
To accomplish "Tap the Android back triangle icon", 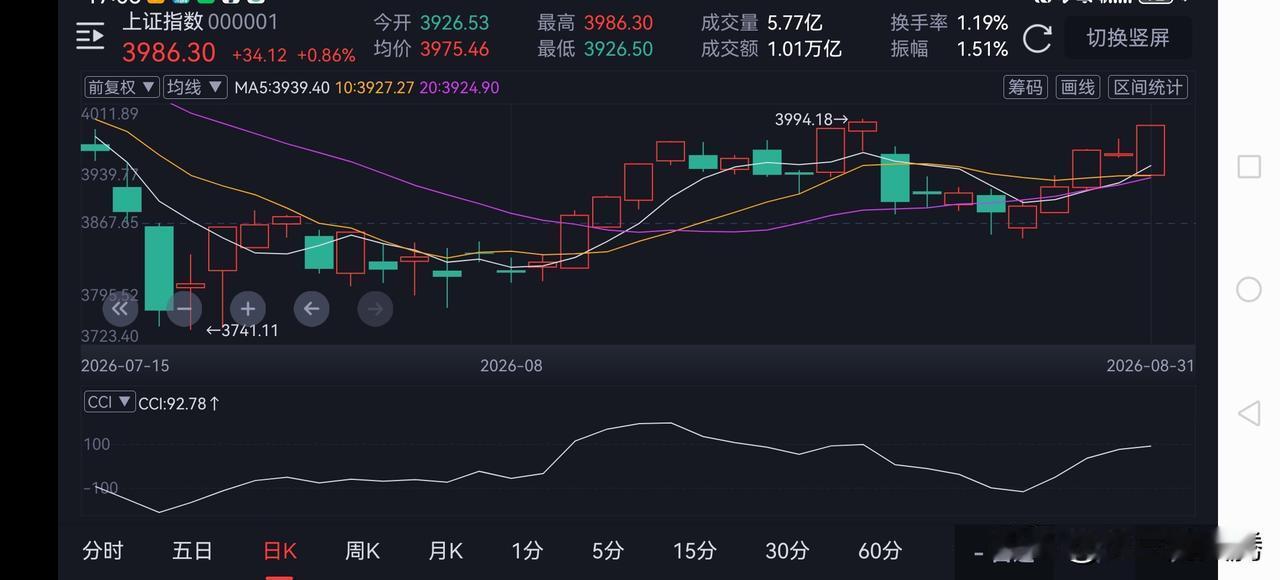I will pyautogui.click(x=1249, y=413).
